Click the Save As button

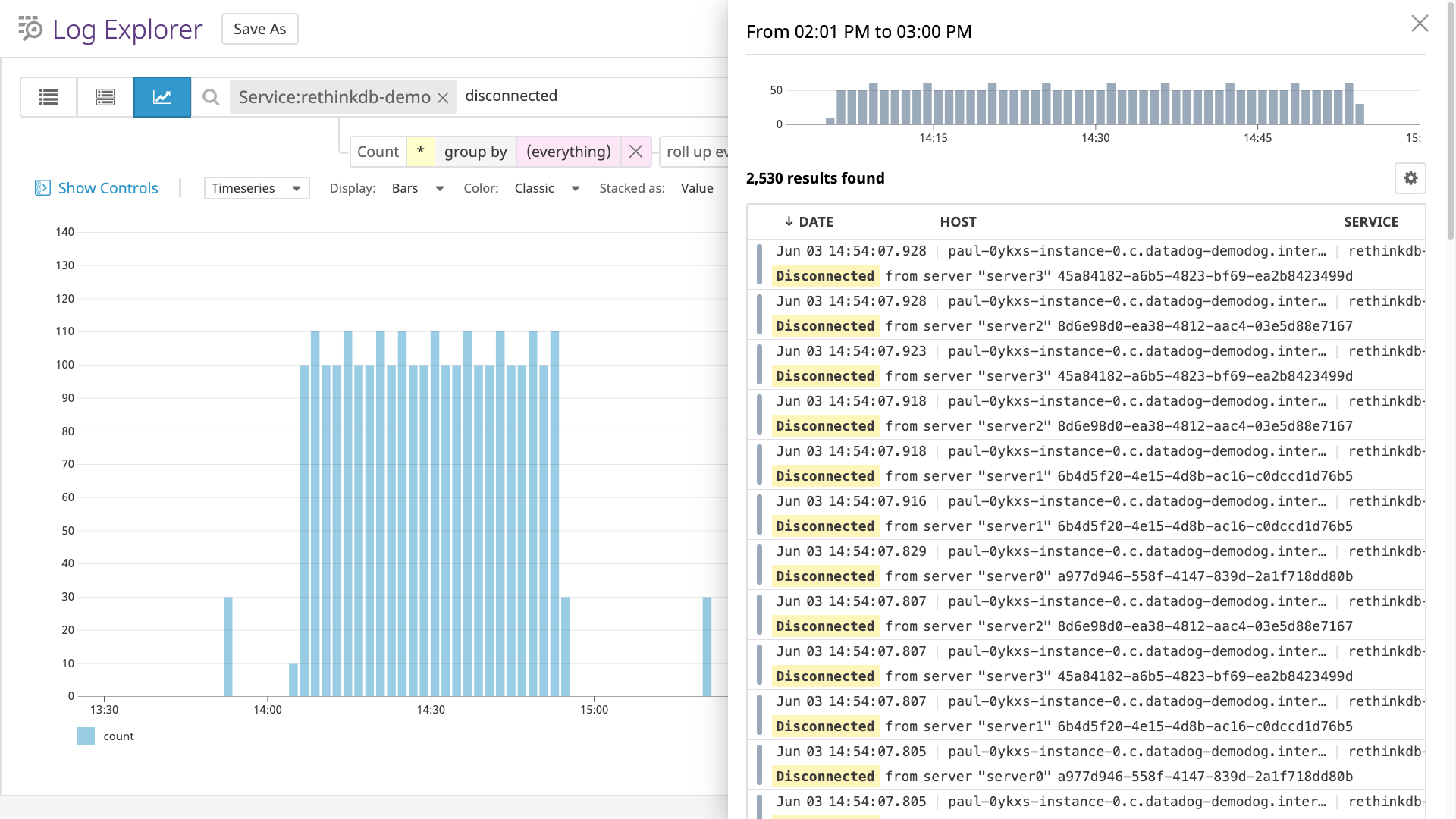click(x=259, y=28)
